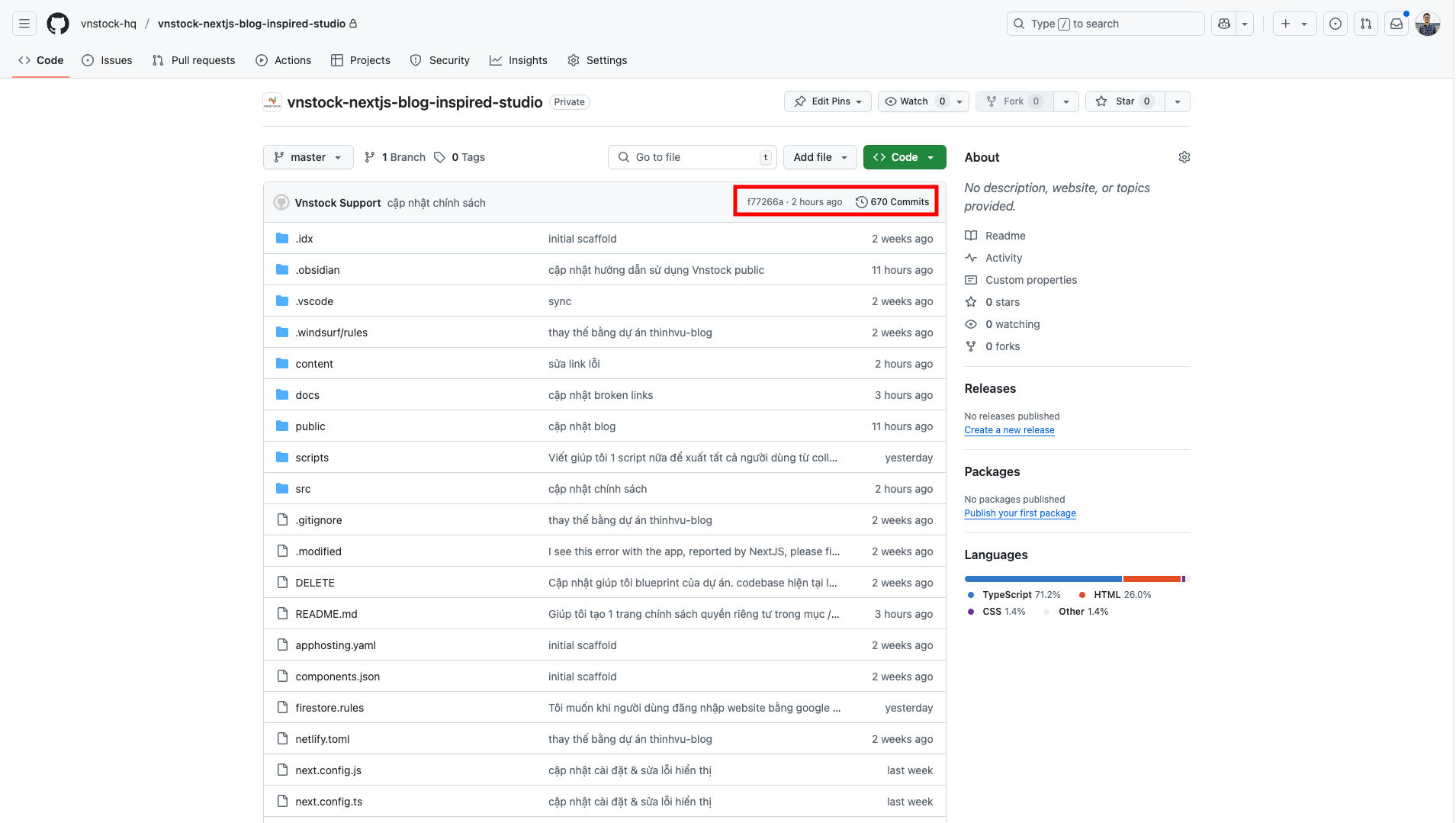Open the About settings gear icon
1456x823 pixels.
[1184, 157]
